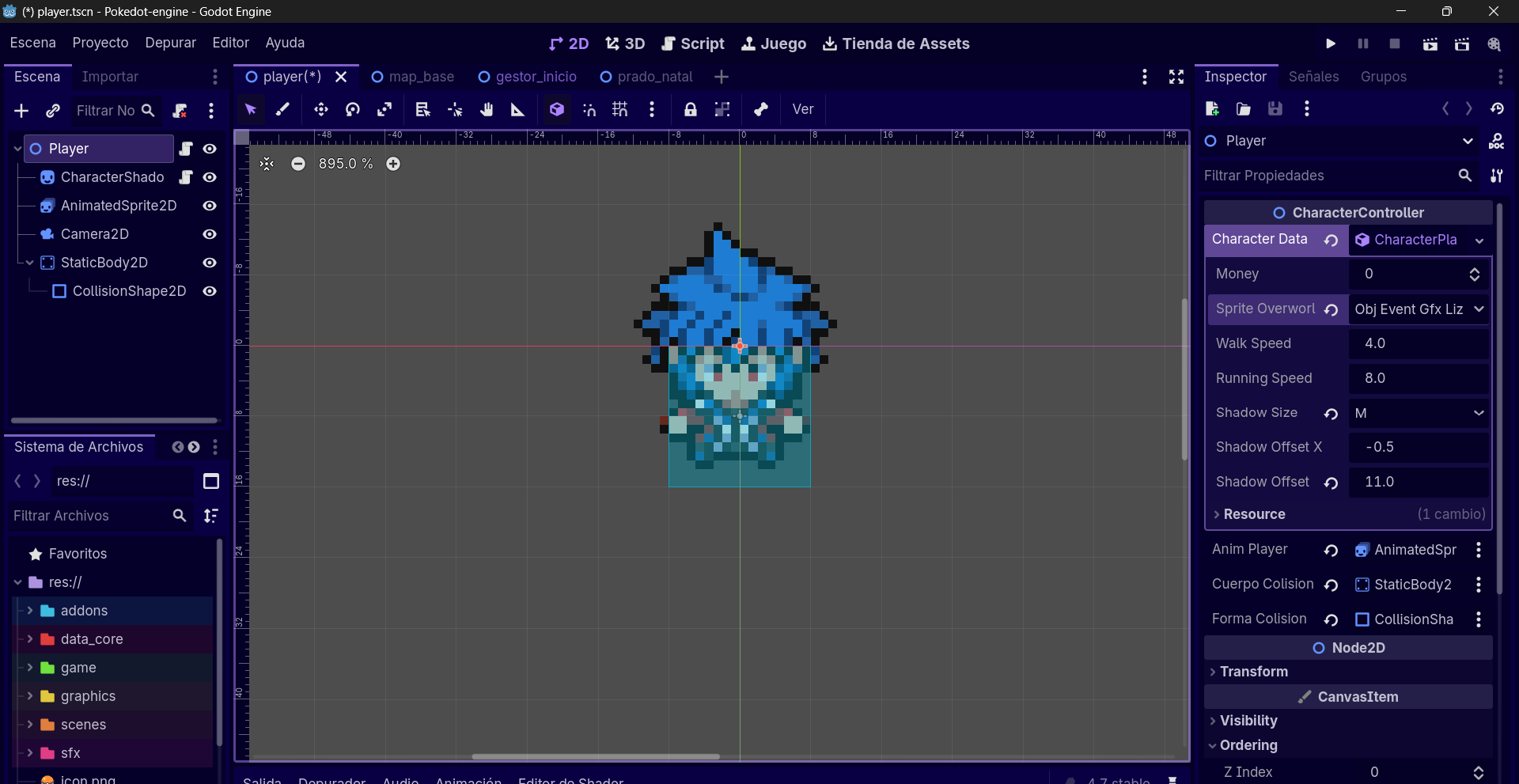
Task: Select the Move Mode tool
Action: point(320,109)
